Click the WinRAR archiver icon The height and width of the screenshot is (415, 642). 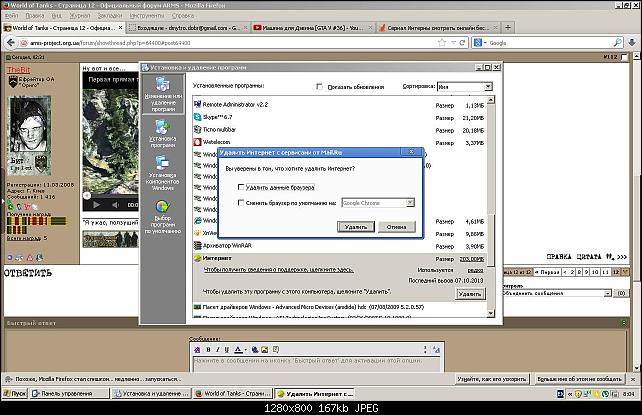197,246
